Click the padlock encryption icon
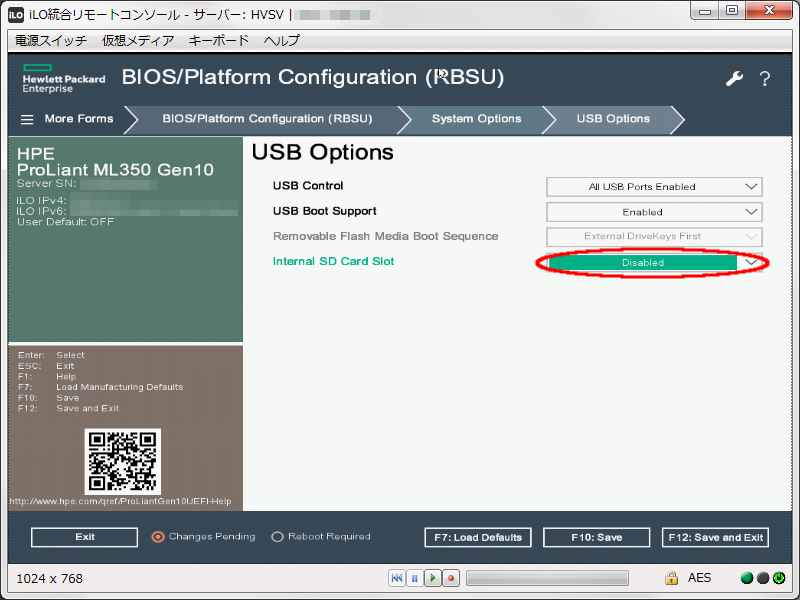Image resolution: width=800 pixels, height=600 pixels. (x=671, y=578)
